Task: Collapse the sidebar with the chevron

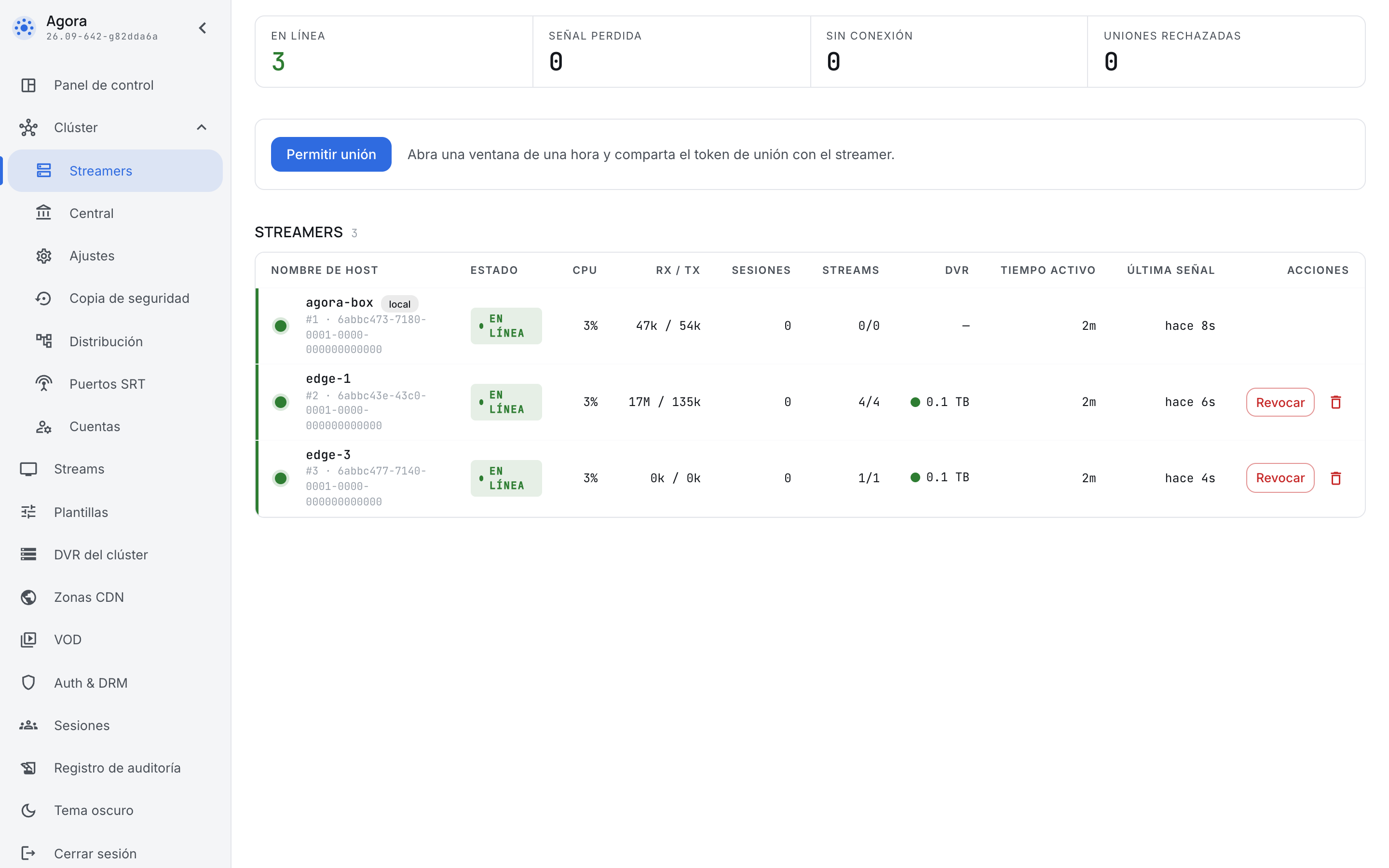Action: tap(203, 27)
